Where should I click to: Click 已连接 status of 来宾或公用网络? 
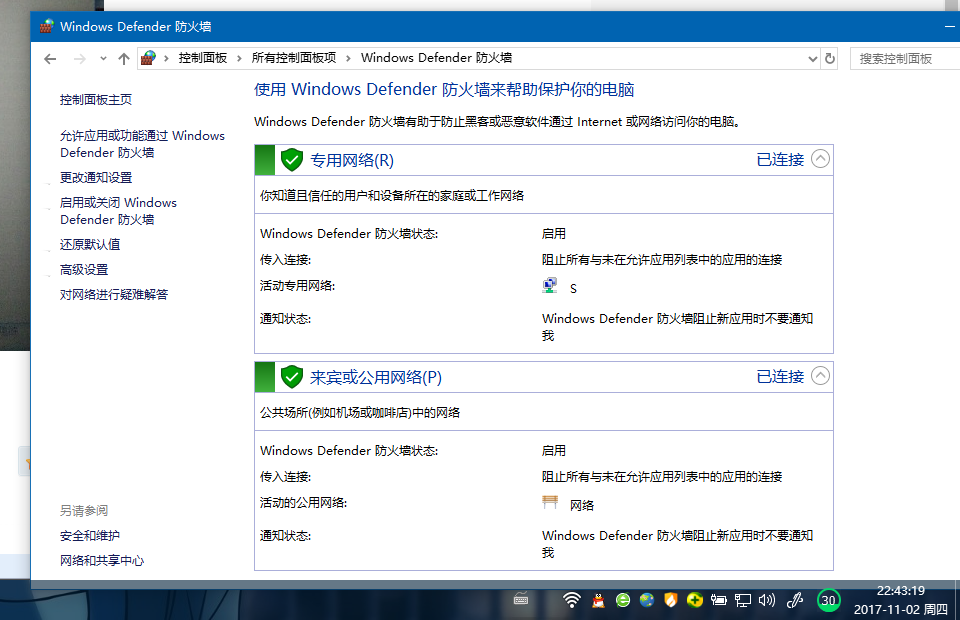click(x=780, y=376)
